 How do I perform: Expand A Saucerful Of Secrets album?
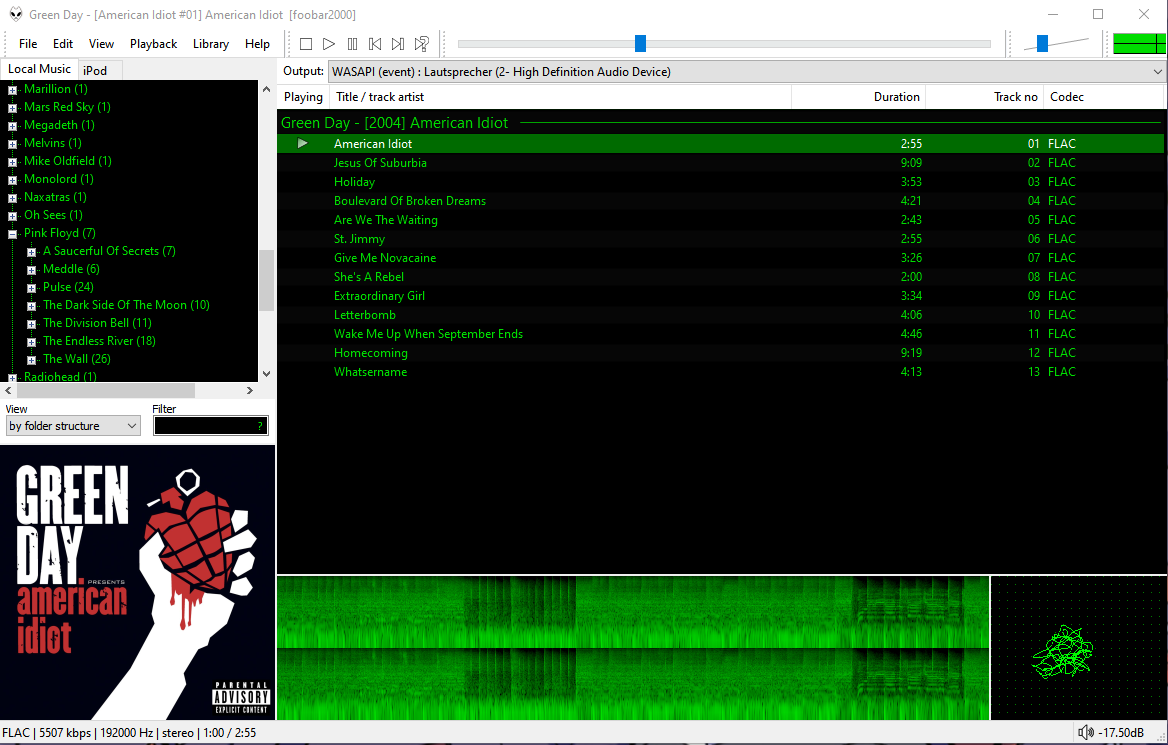click(x=31, y=252)
